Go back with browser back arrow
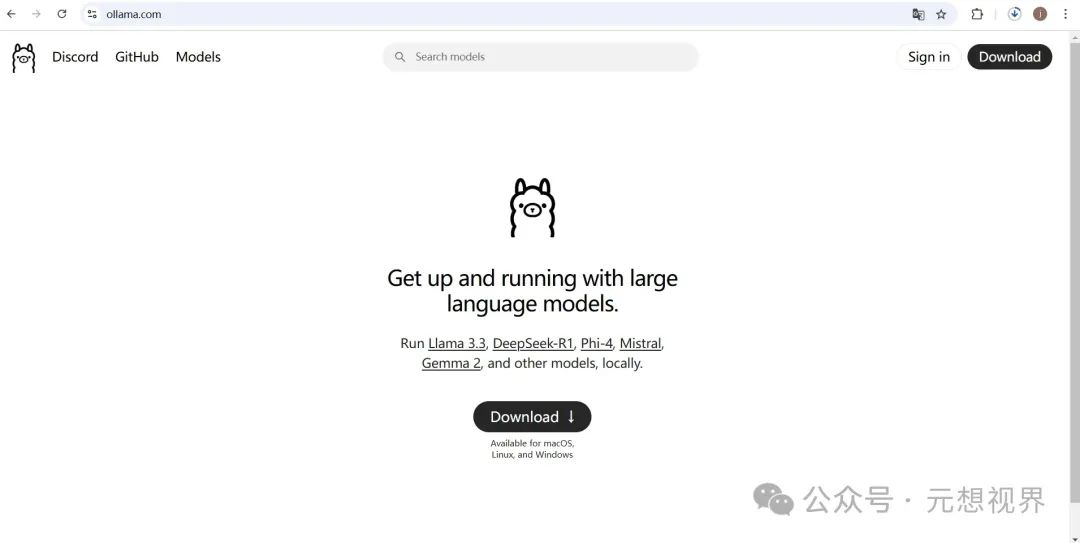 click(x=11, y=14)
